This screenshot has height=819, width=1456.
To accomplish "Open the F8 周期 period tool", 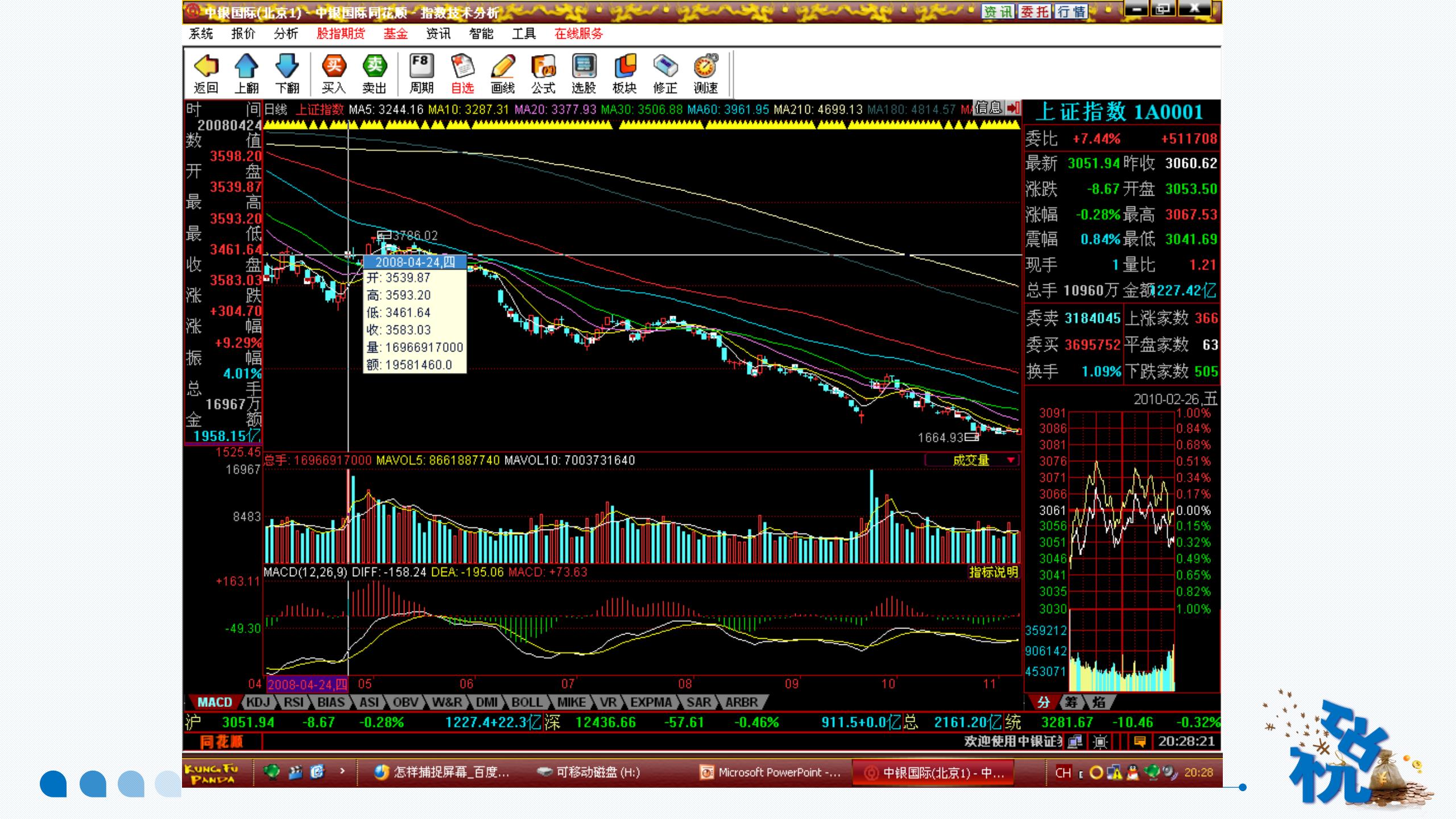I will (x=421, y=68).
